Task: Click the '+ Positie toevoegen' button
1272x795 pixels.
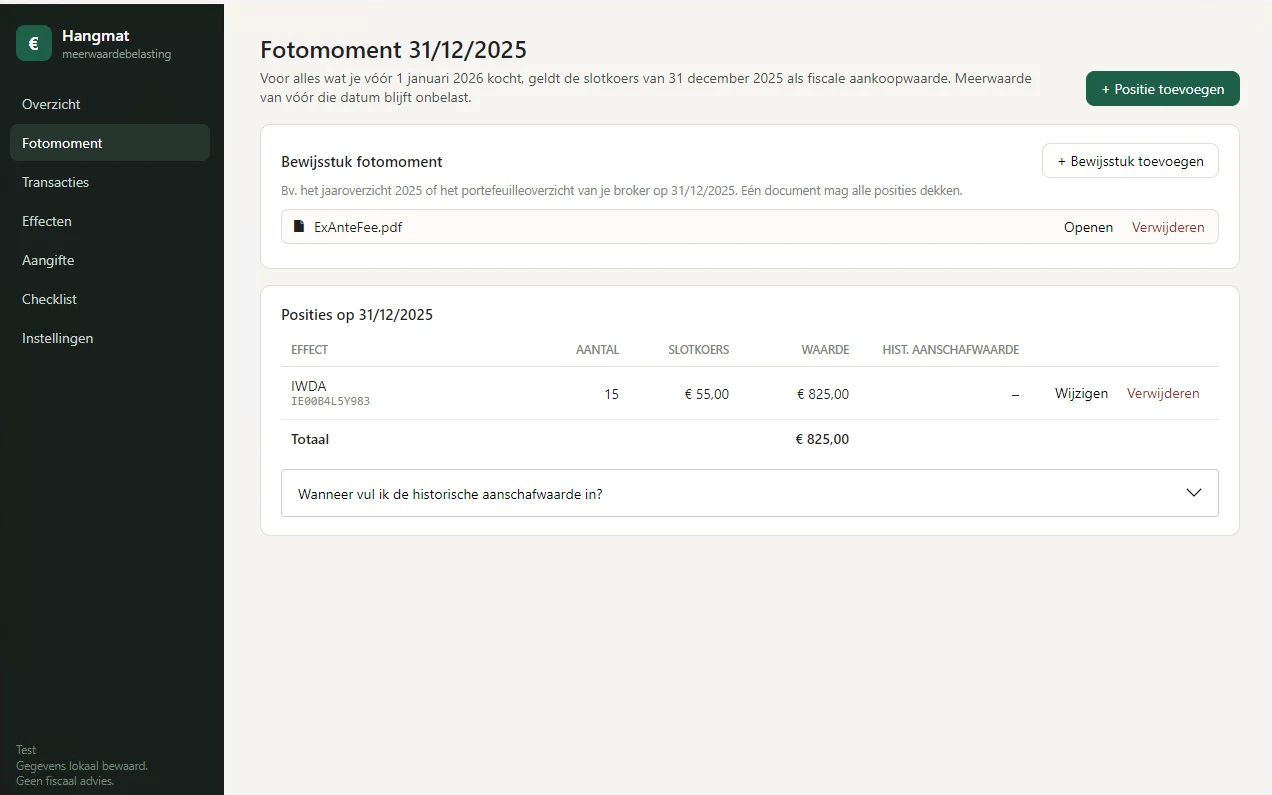Action: click(1163, 89)
